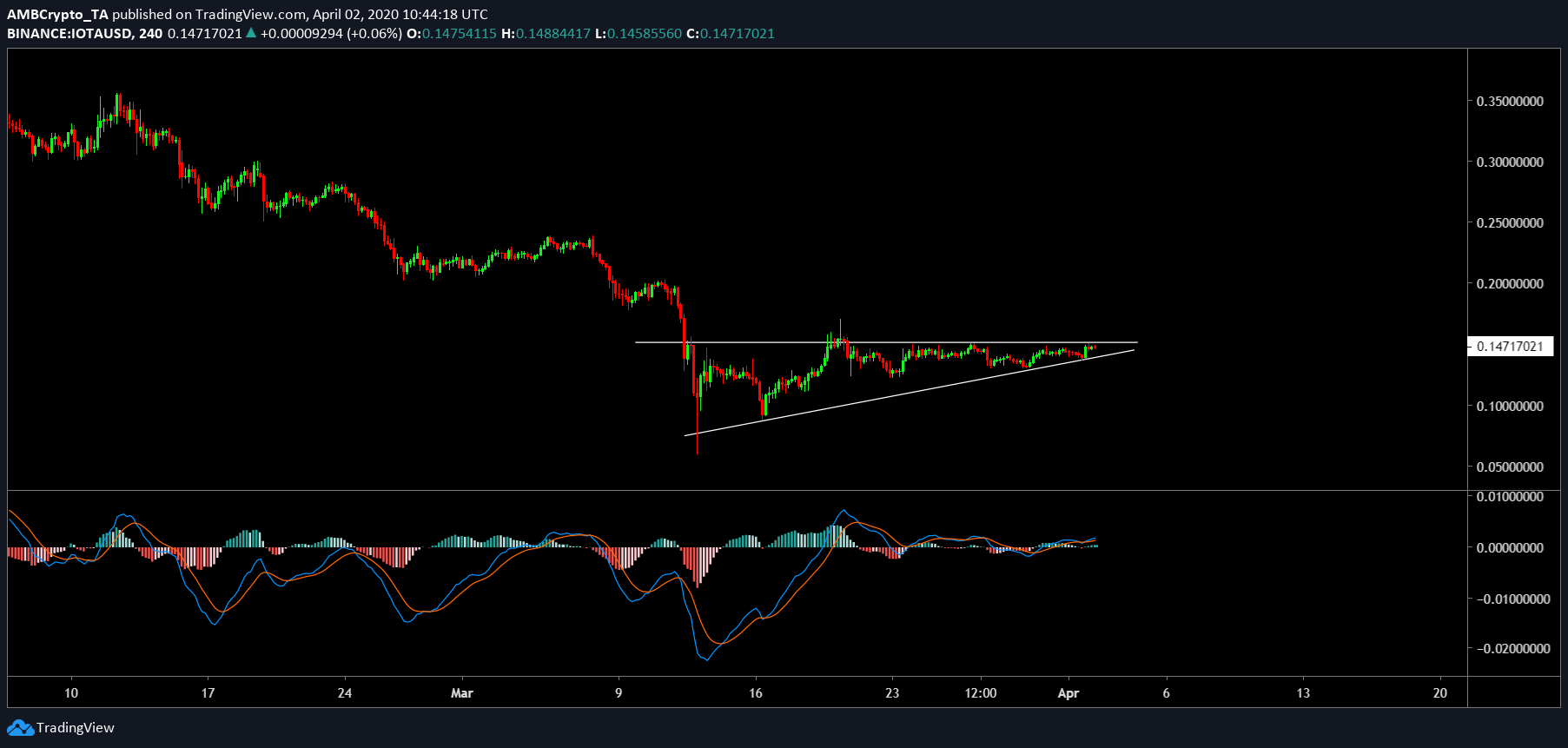Click the TradingView wordmark text
The width and height of the screenshot is (1568, 748).
(x=76, y=728)
